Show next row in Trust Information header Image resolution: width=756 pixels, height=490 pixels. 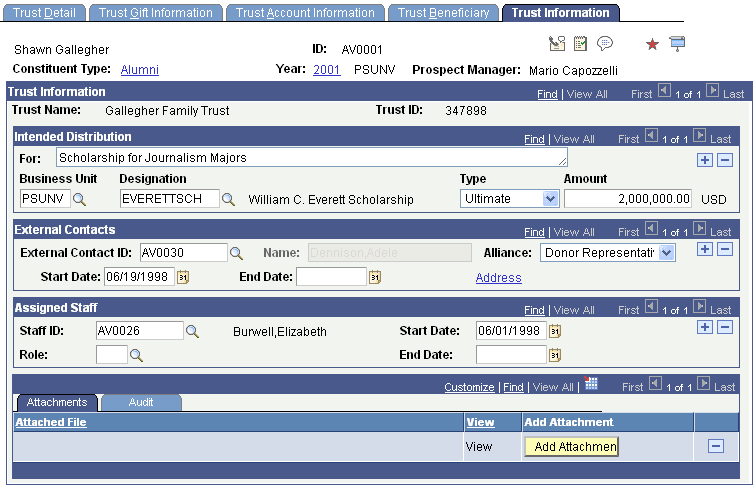[x=712, y=91]
